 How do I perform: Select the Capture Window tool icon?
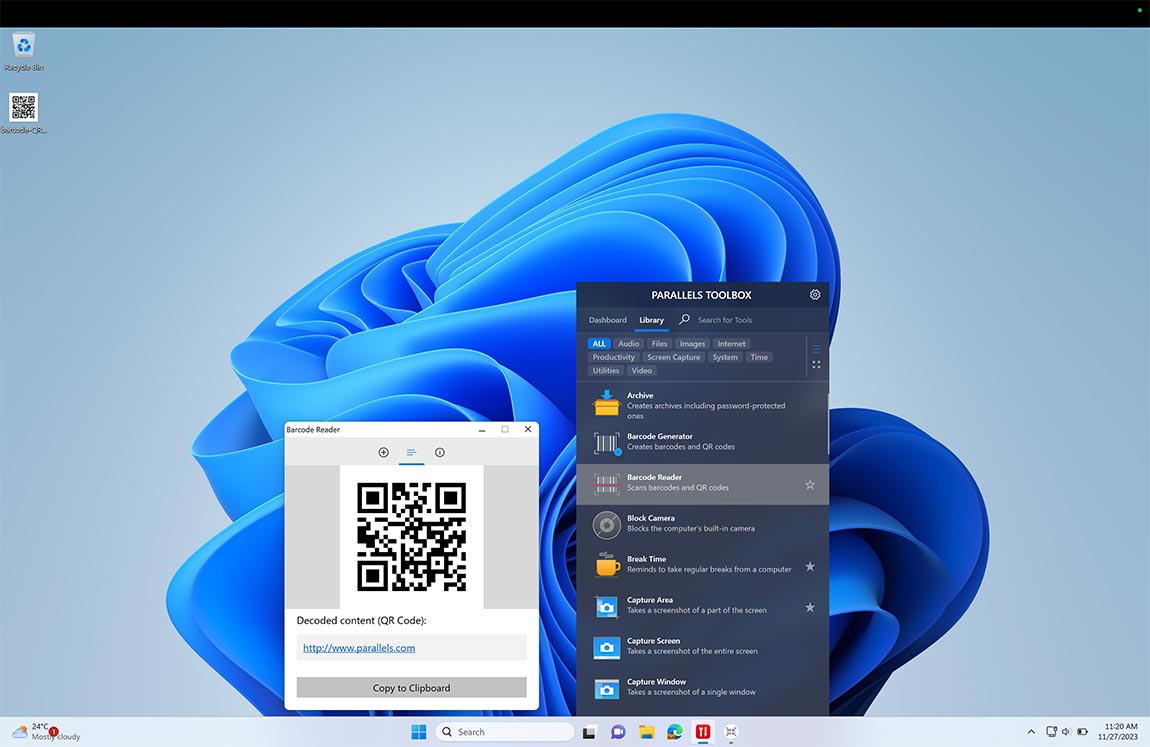(605, 688)
